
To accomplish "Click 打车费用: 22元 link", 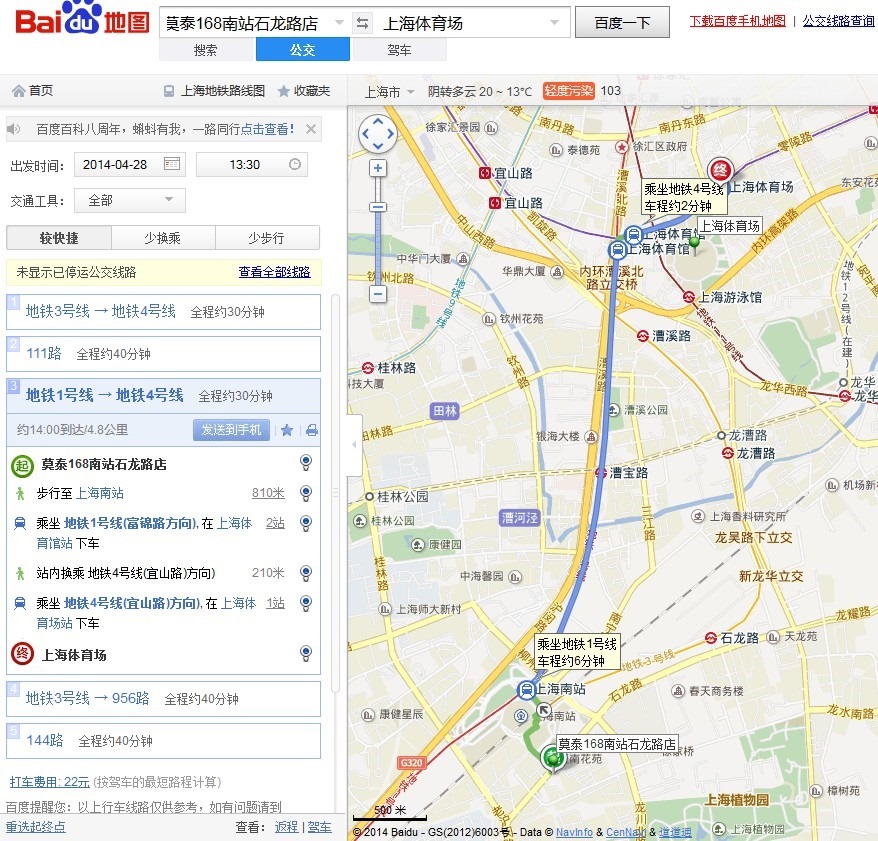I will tap(50, 782).
